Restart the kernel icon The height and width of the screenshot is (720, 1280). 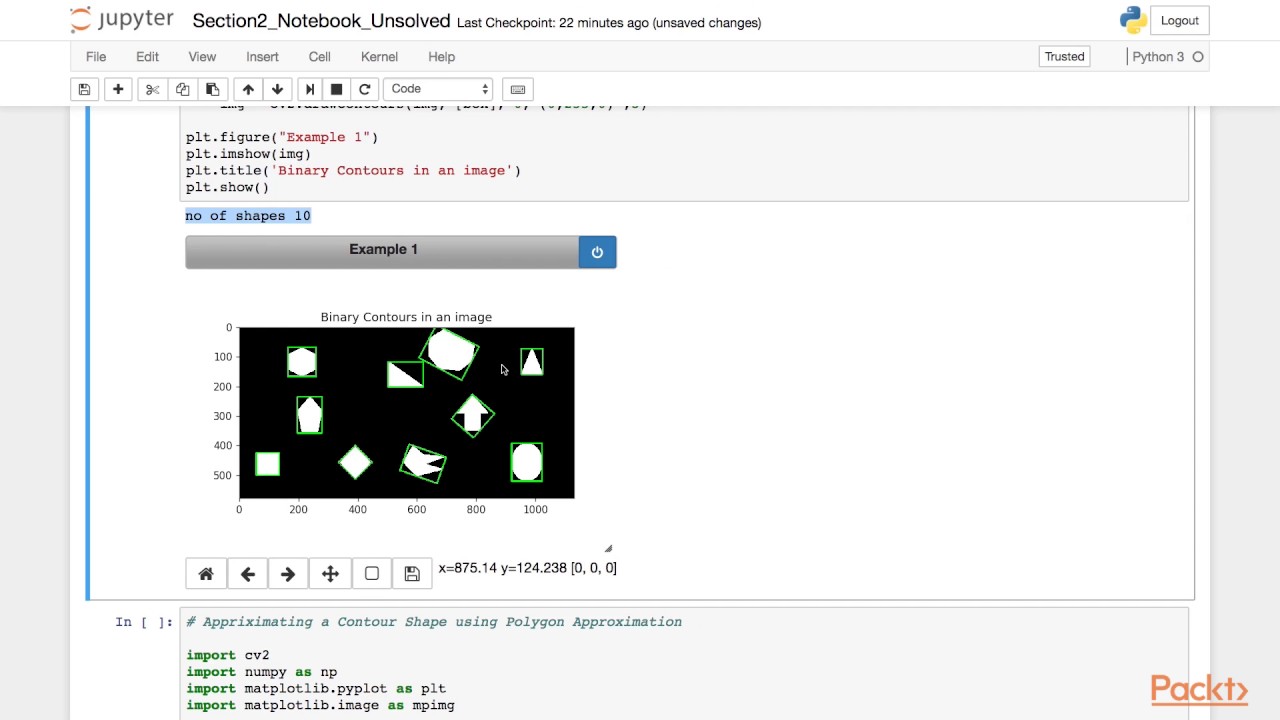(365, 89)
